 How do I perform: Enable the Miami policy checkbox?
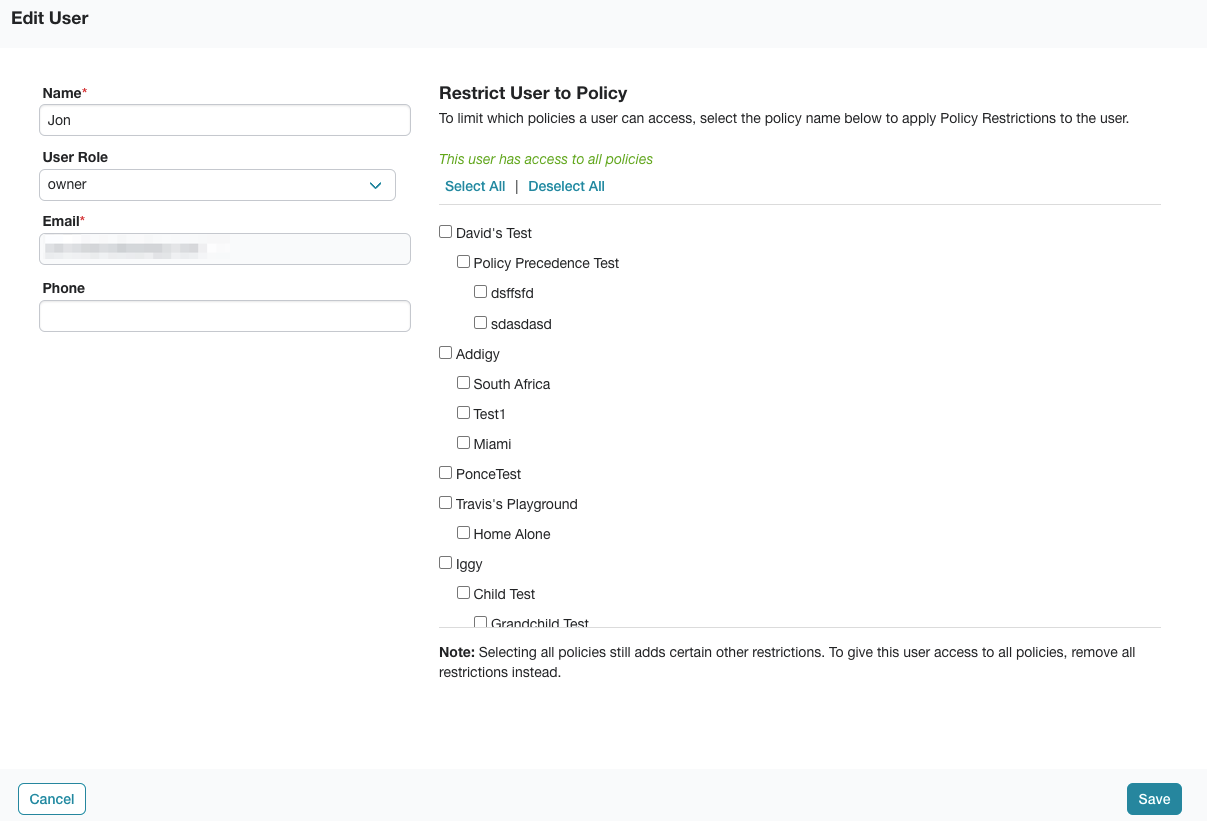click(x=463, y=441)
